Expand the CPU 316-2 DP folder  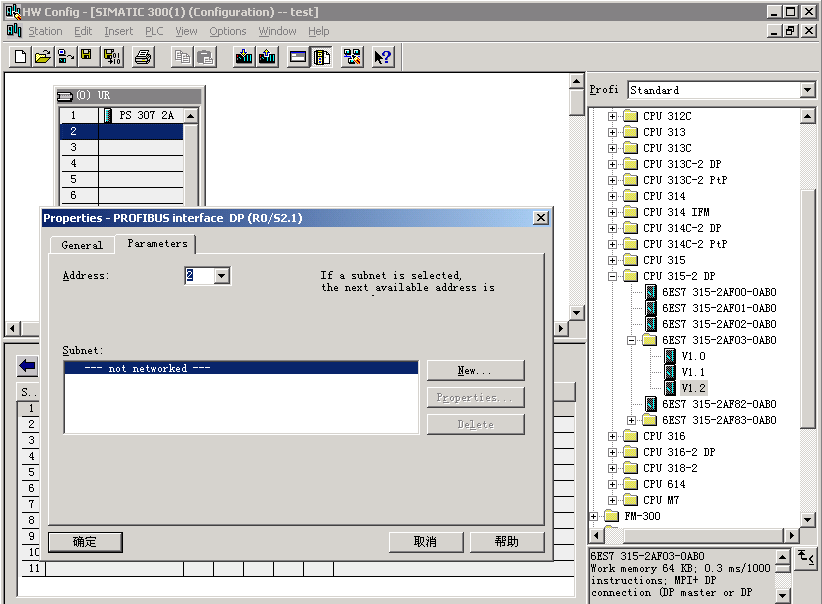(613, 452)
